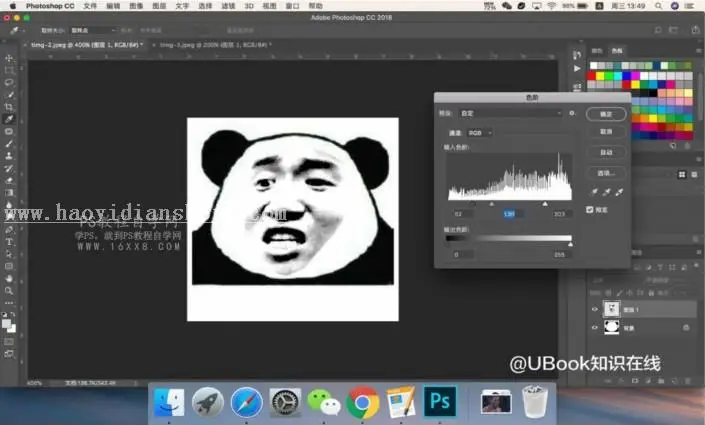This screenshot has height=425, width=705.
Task: Toggle the preview checkbox in Levels dialog
Action: pos(590,210)
